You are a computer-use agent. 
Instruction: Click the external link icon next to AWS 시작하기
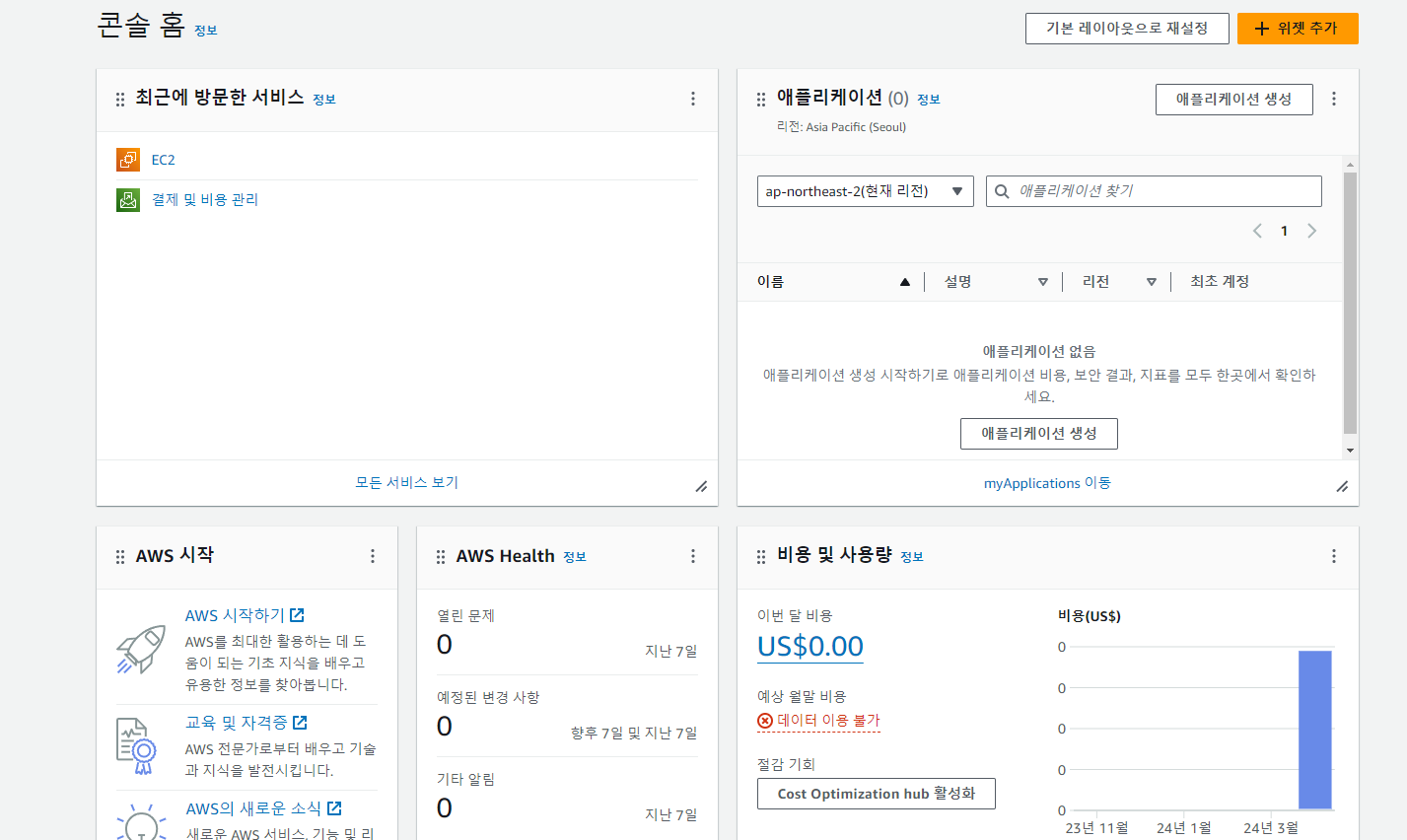point(297,615)
